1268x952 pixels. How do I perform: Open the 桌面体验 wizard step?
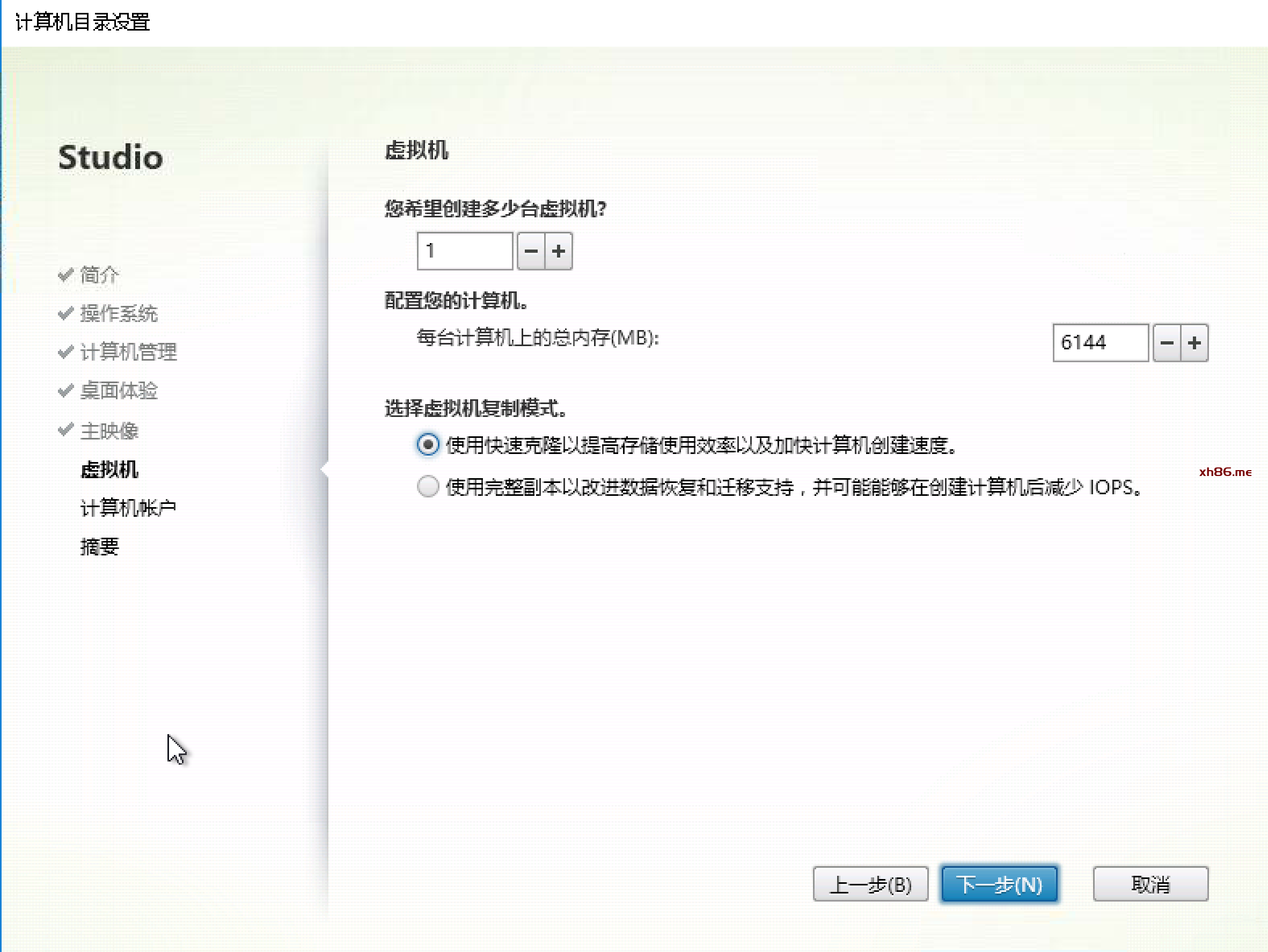click(119, 391)
